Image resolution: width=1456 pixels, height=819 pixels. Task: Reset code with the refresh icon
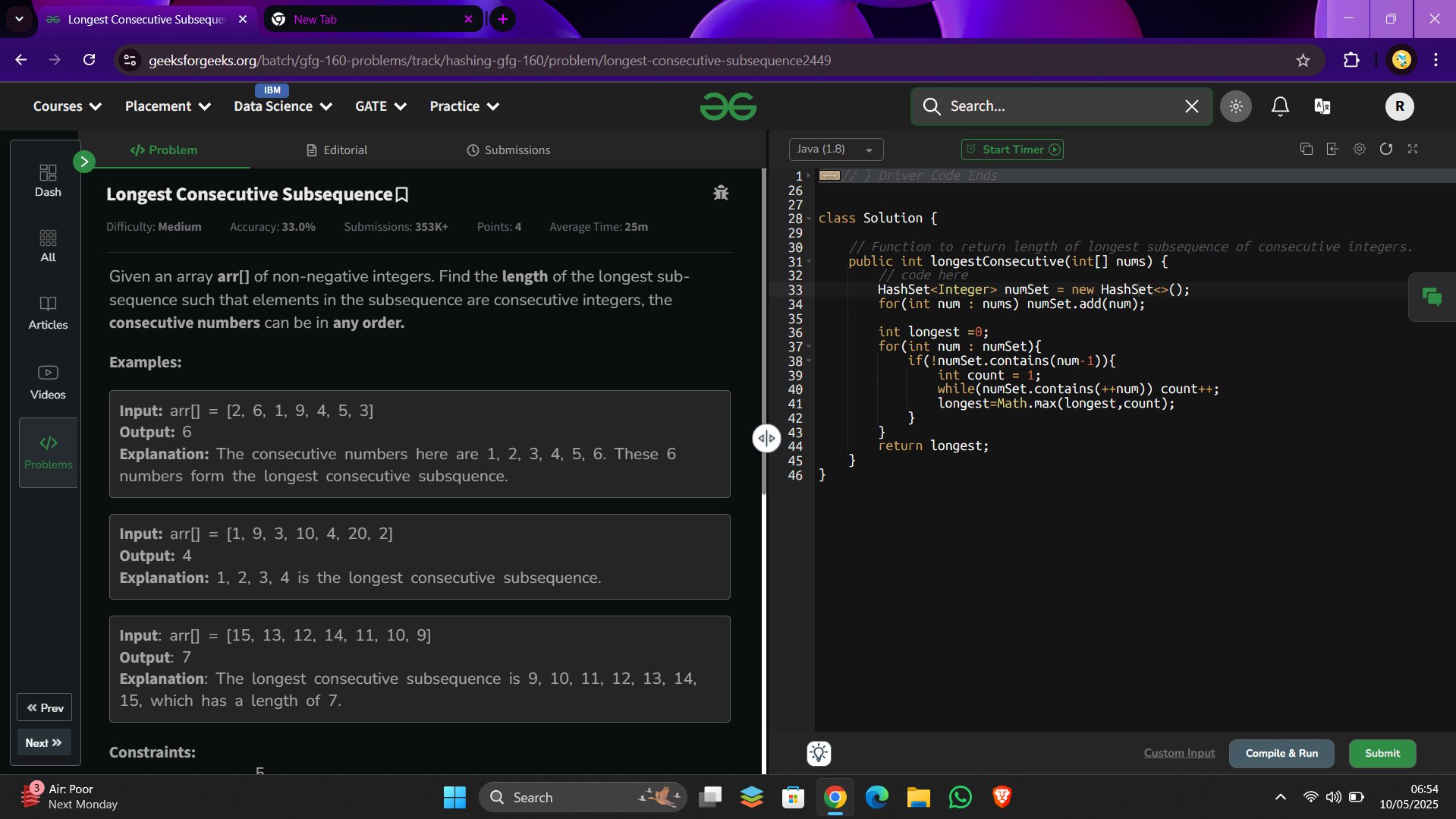[x=1386, y=150]
